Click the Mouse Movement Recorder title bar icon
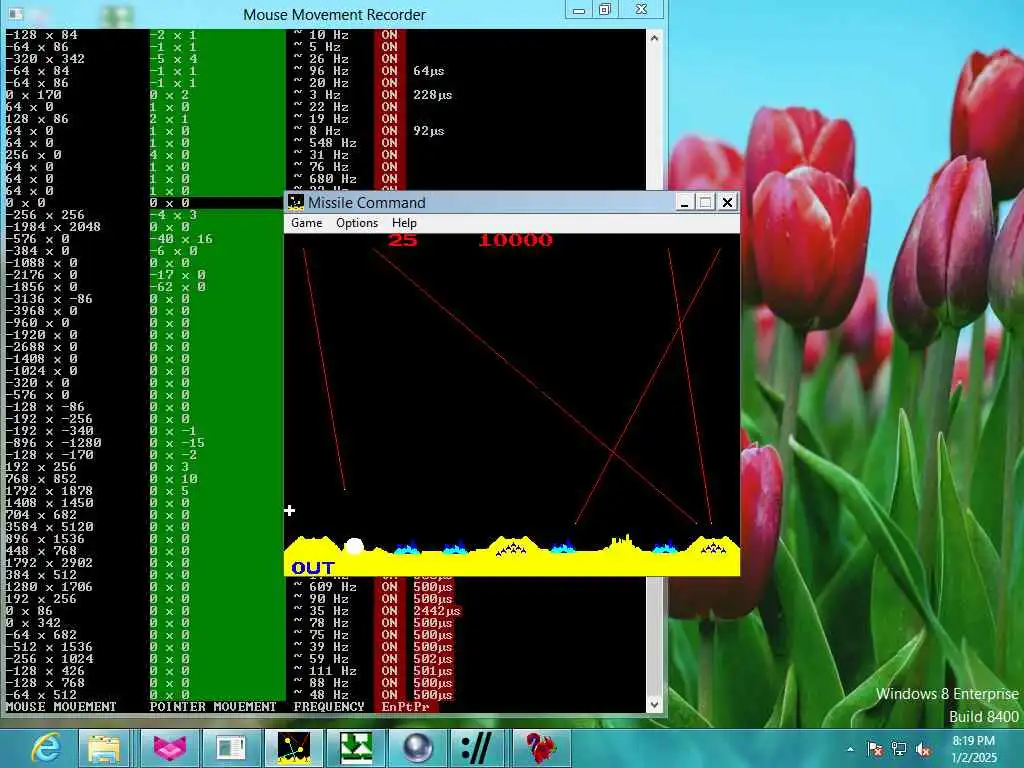 (x=16, y=14)
